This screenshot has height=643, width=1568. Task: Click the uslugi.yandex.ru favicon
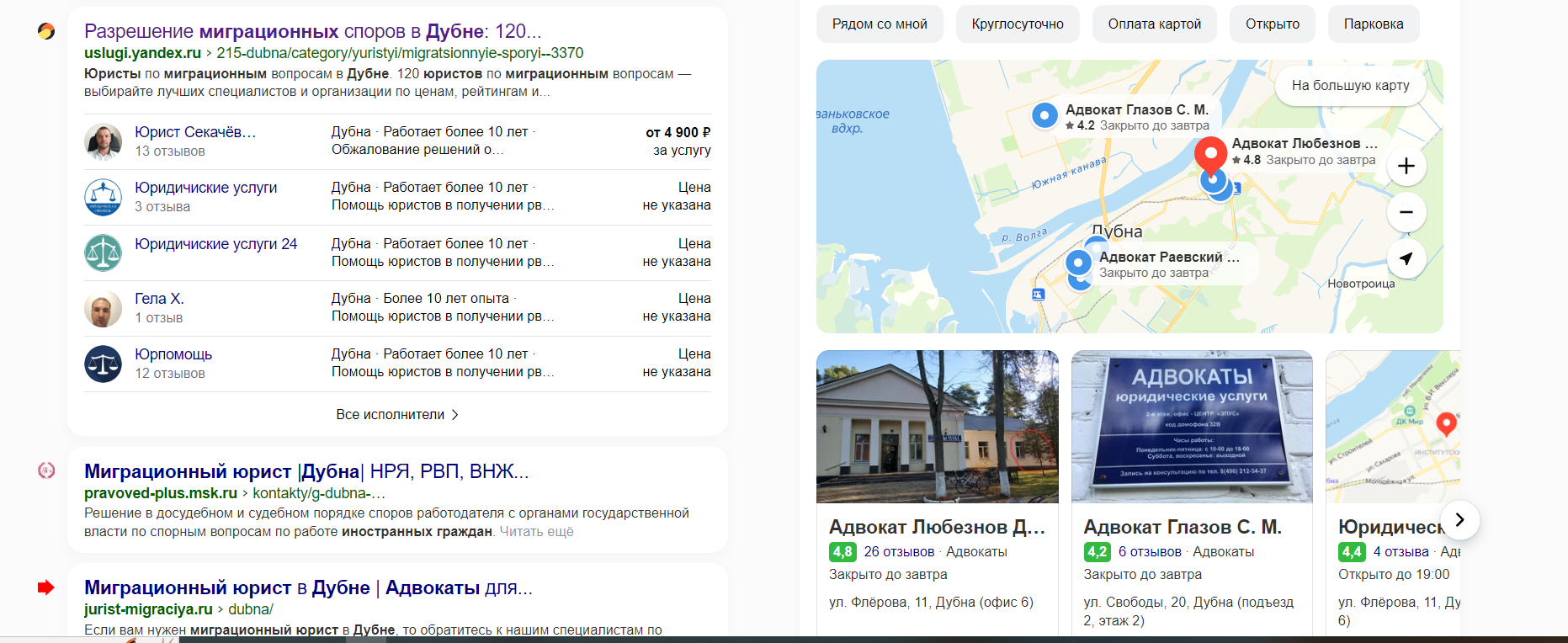click(x=46, y=31)
